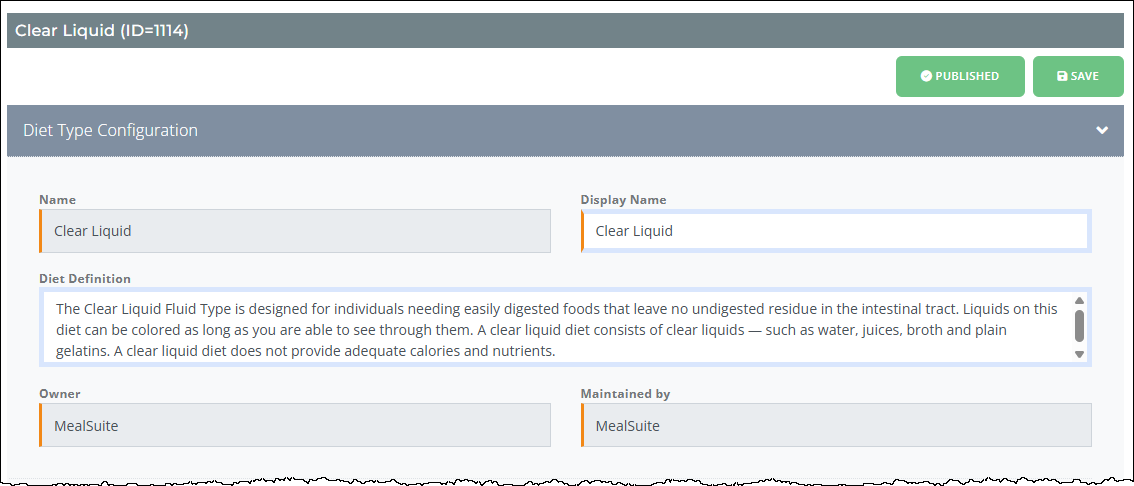Click the Maintained by field showing MealSuite
This screenshot has width=1134, height=486.
click(836, 425)
